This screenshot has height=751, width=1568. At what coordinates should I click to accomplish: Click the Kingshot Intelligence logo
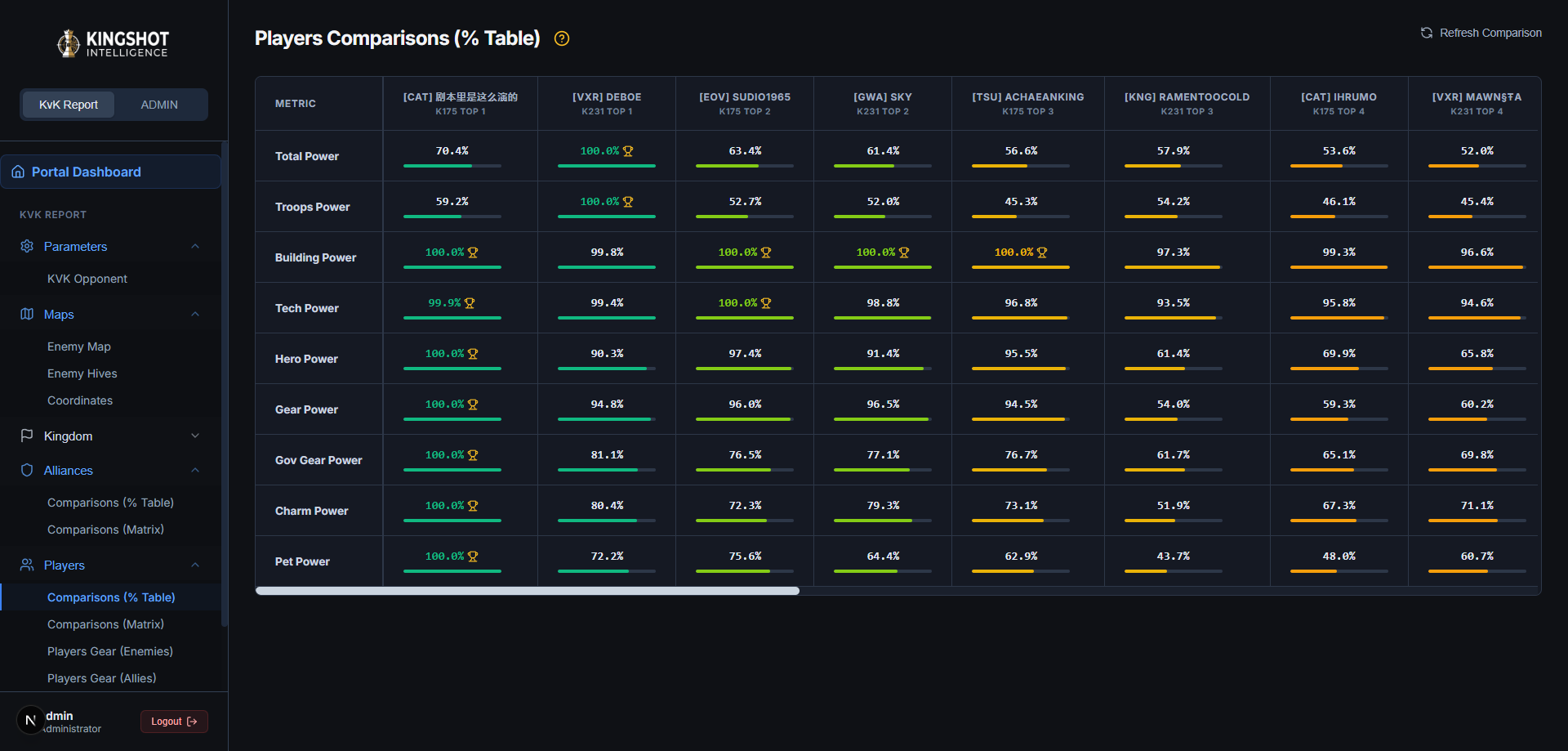(x=114, y=43)
